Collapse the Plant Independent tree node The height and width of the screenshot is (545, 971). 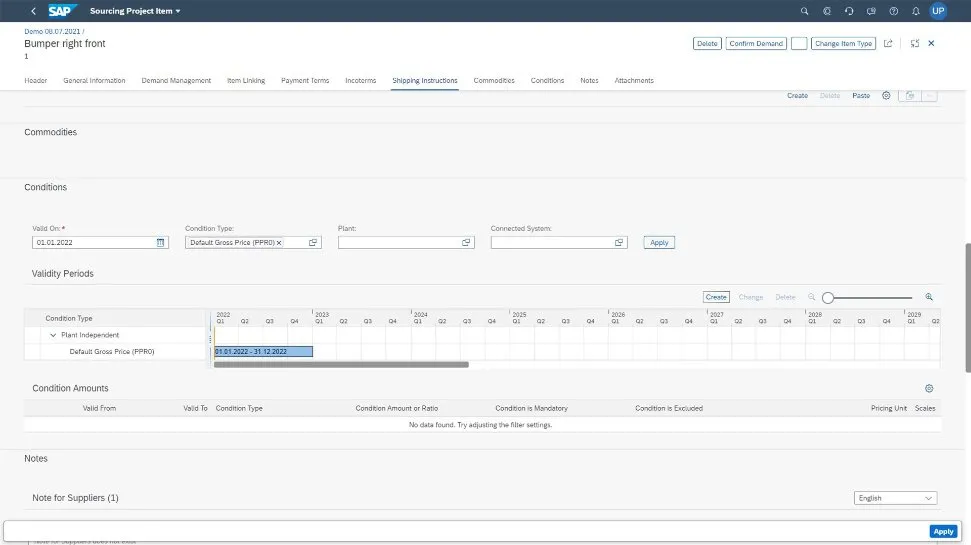[53, 335]
